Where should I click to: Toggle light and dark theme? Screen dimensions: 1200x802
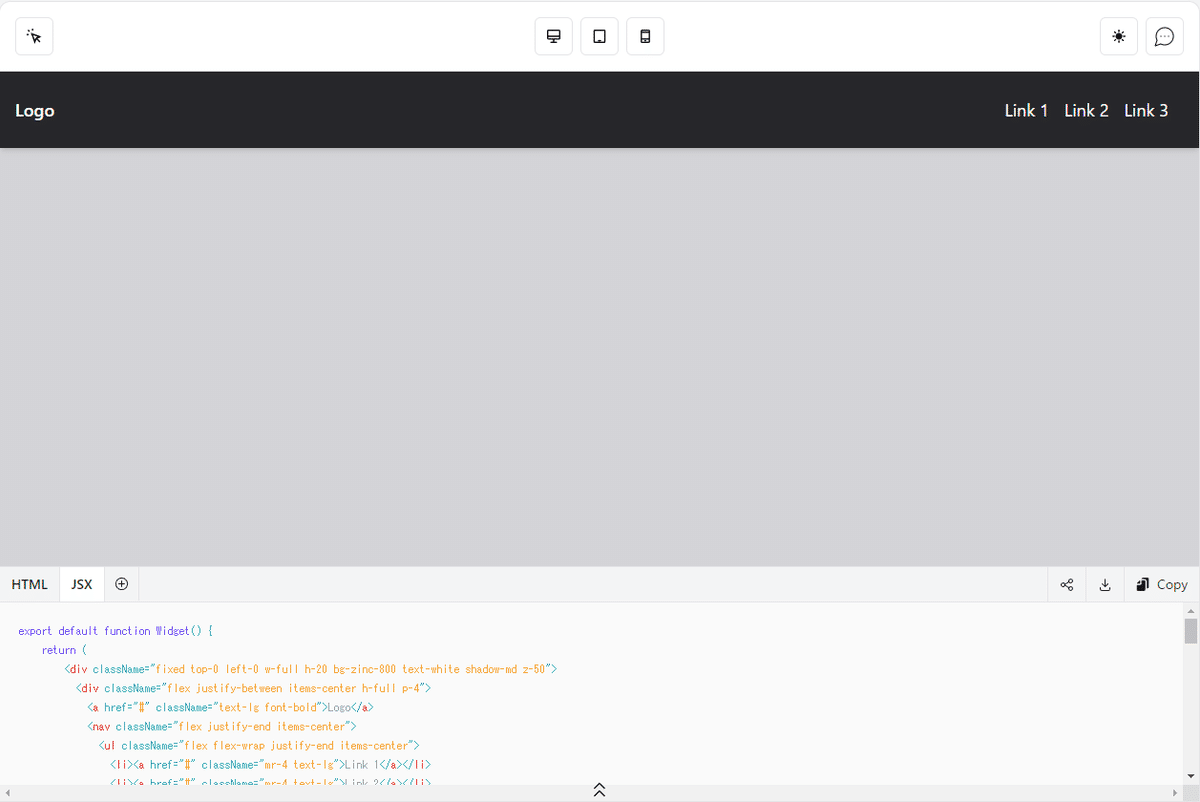tap(1118, 36)
